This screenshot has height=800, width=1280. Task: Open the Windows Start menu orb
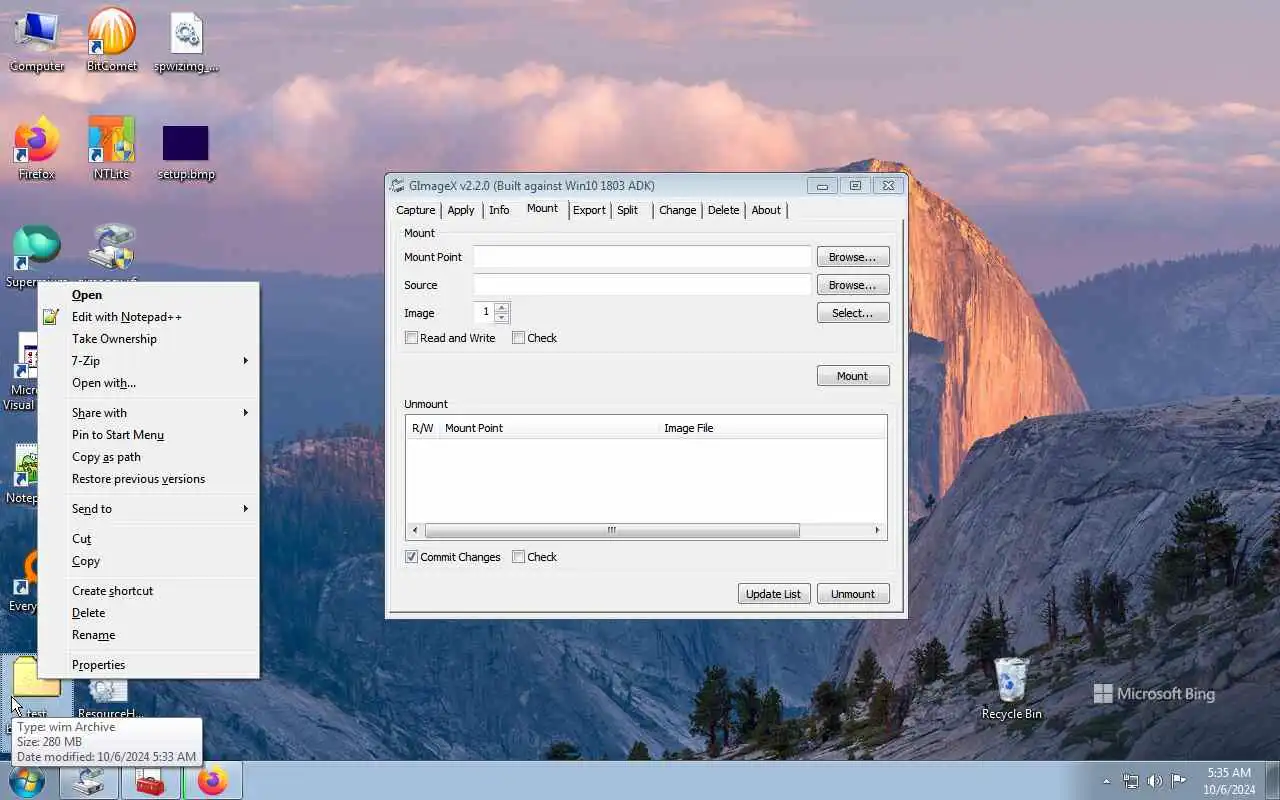27,780
